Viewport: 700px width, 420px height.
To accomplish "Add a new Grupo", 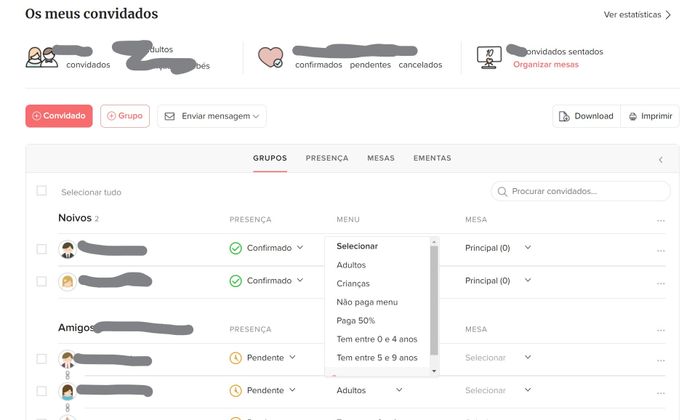I will pyautogui.click(x=125, y=116).
